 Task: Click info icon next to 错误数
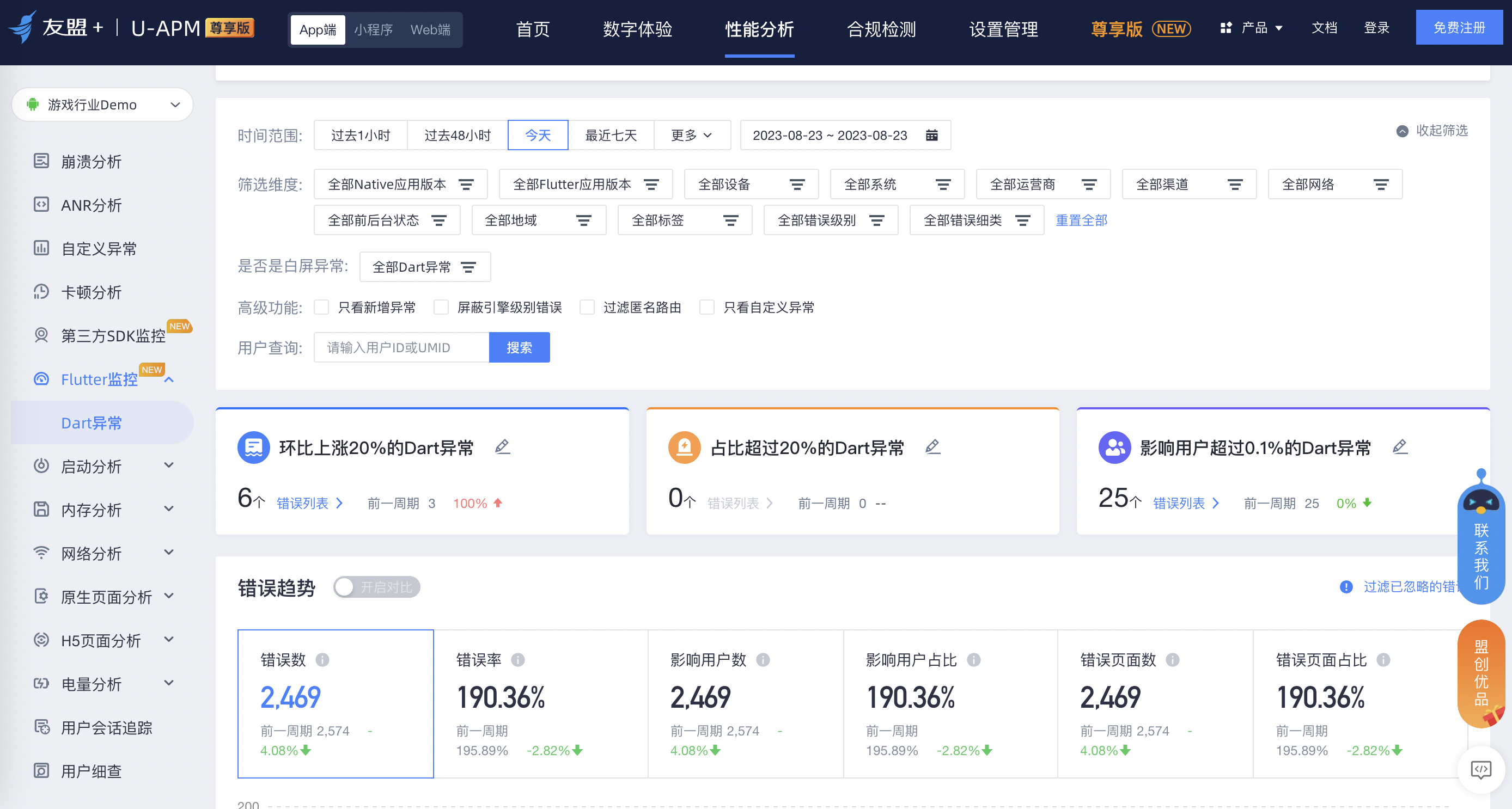(x=322, y=660)
